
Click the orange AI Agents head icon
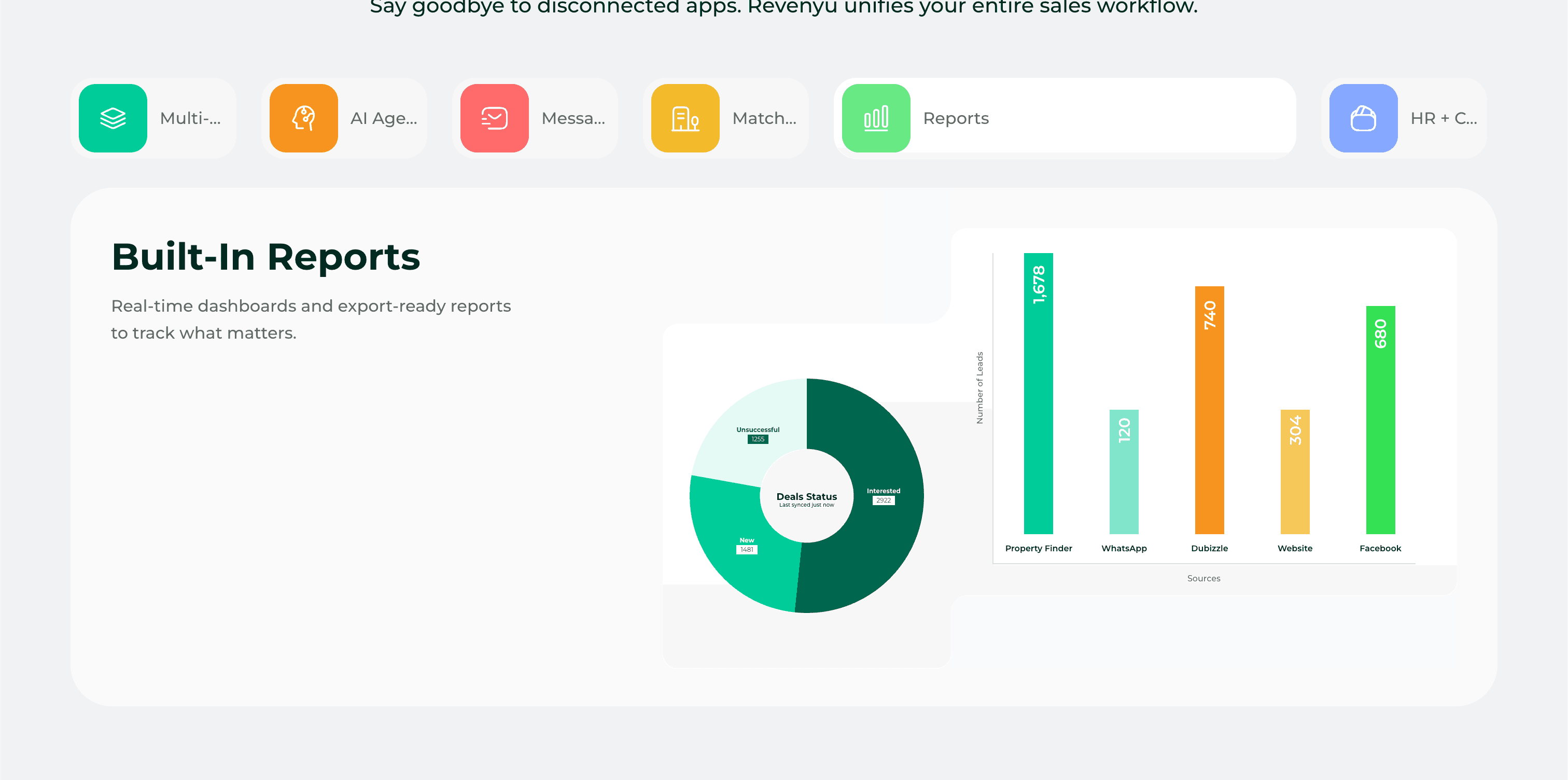[303, 118]
